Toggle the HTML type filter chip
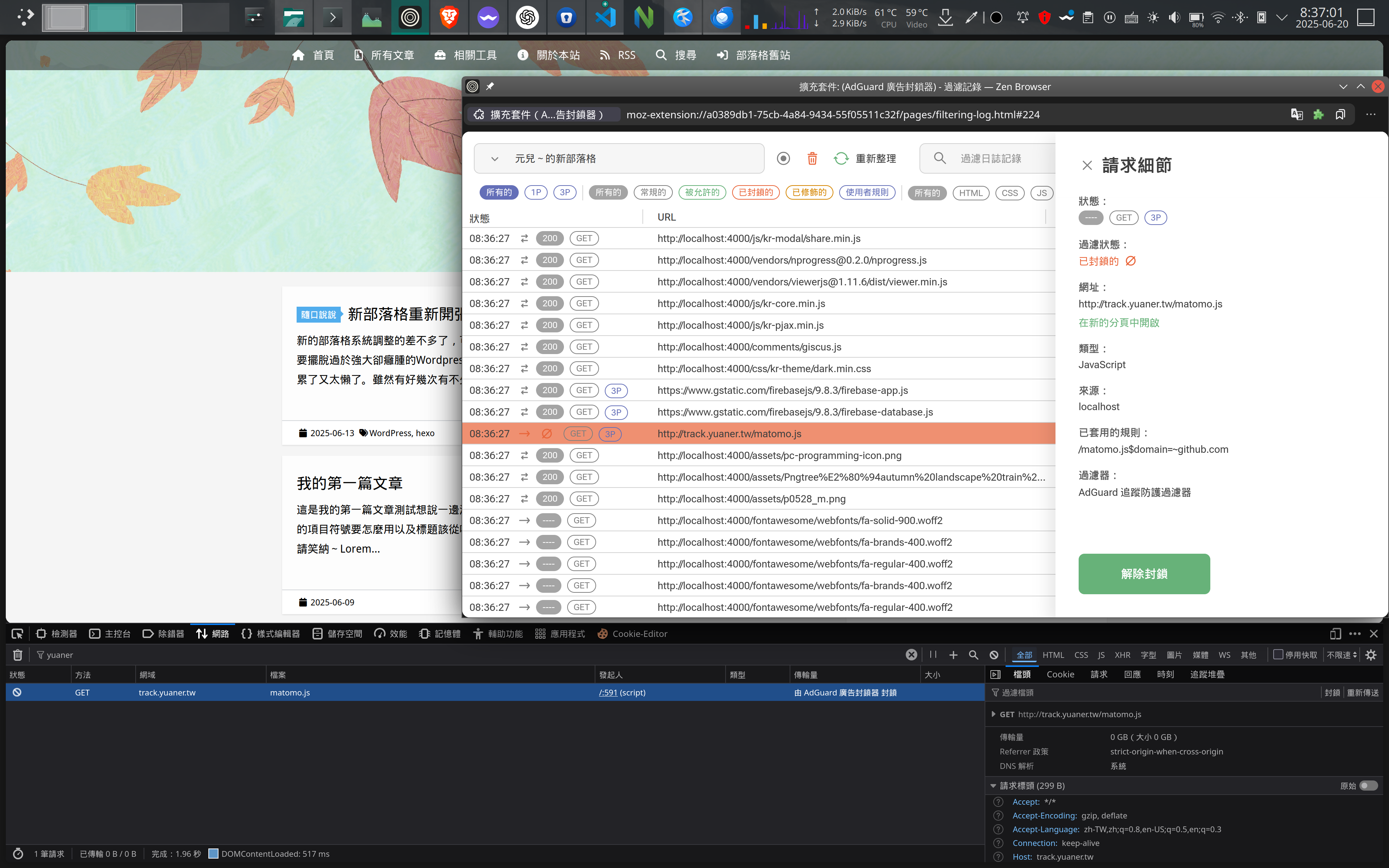Image resolution: width=1389 pixels, height=868 pixels. click(x=970, y=193)
